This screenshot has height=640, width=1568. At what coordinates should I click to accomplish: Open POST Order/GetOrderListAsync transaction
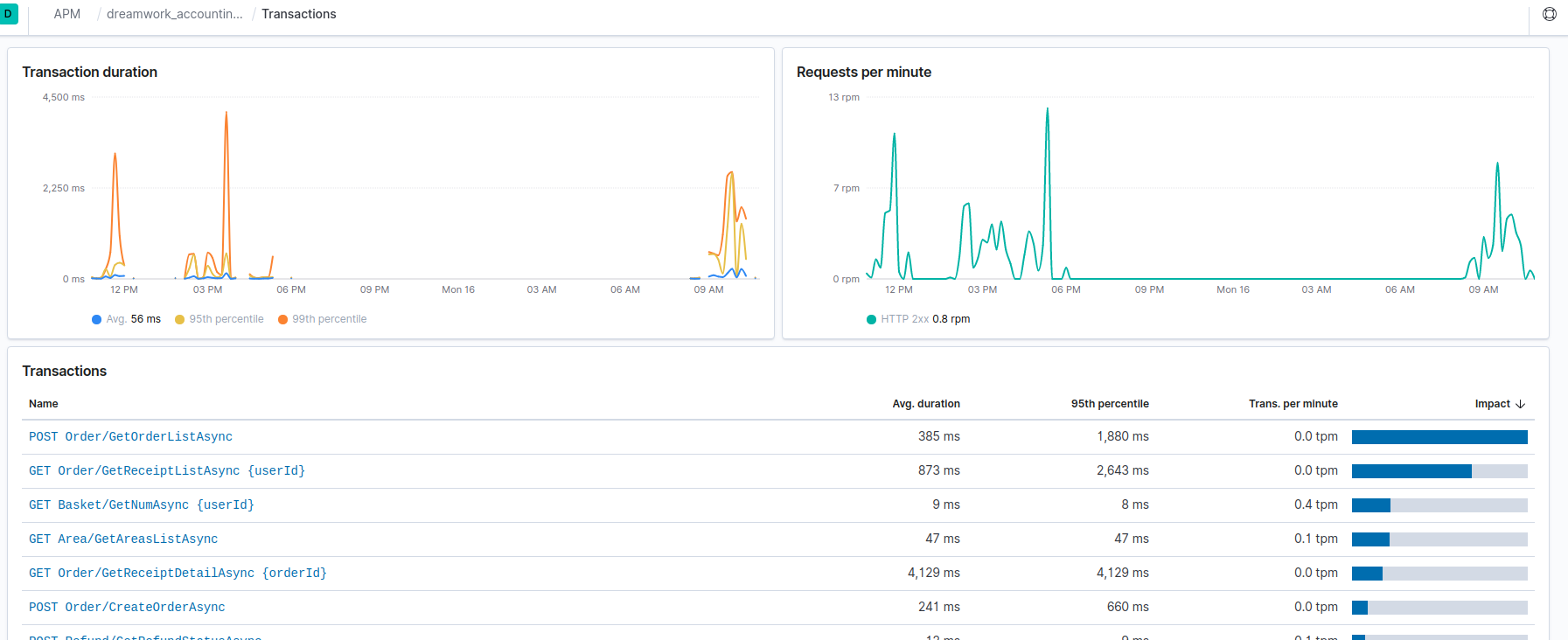(130, 436)
